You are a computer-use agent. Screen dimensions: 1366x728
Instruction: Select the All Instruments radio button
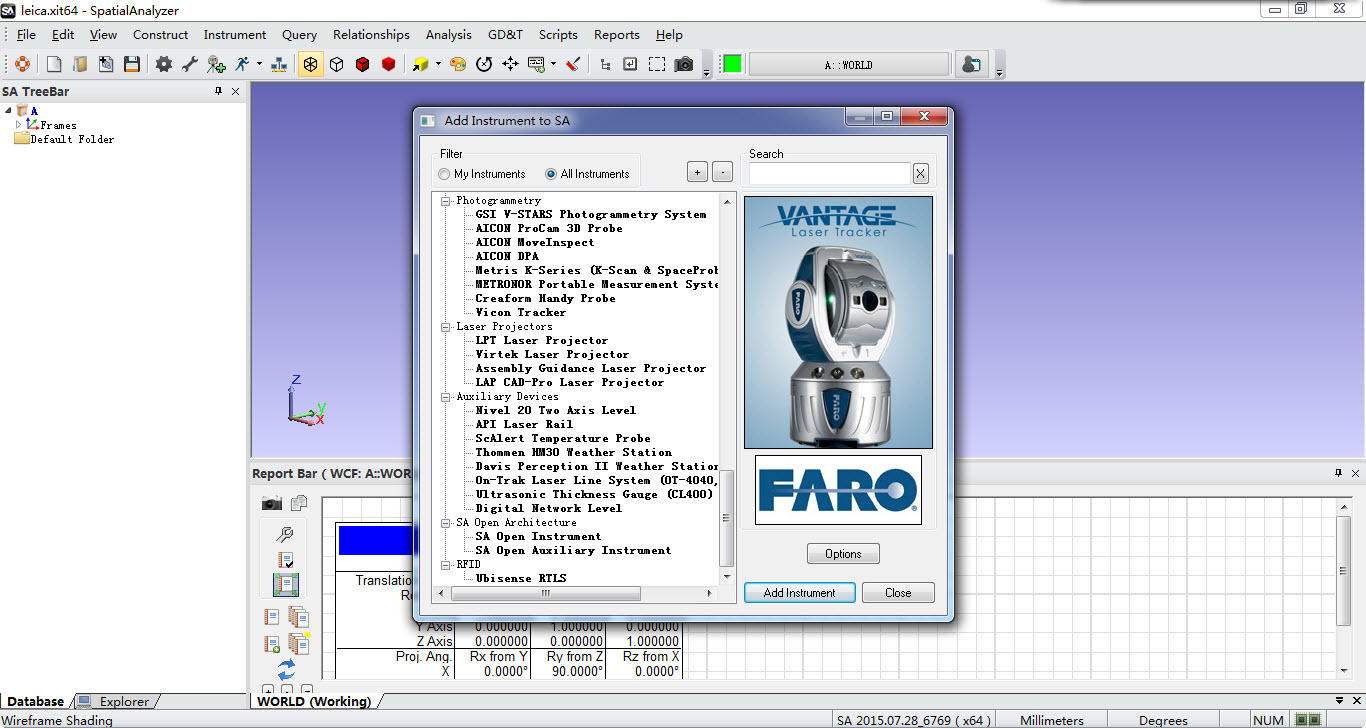point(551,174)
